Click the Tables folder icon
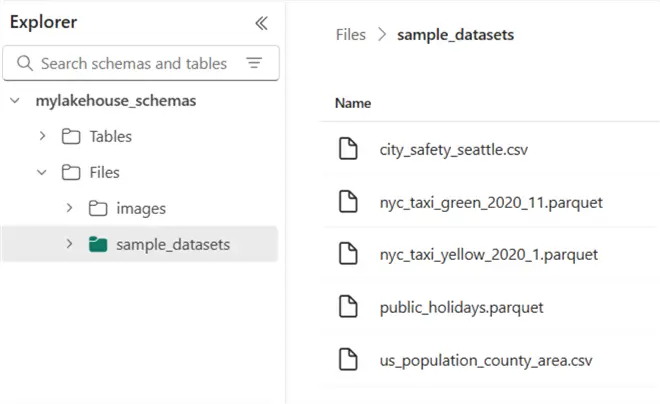Screen dimensions: 660x404 [70, 136]
